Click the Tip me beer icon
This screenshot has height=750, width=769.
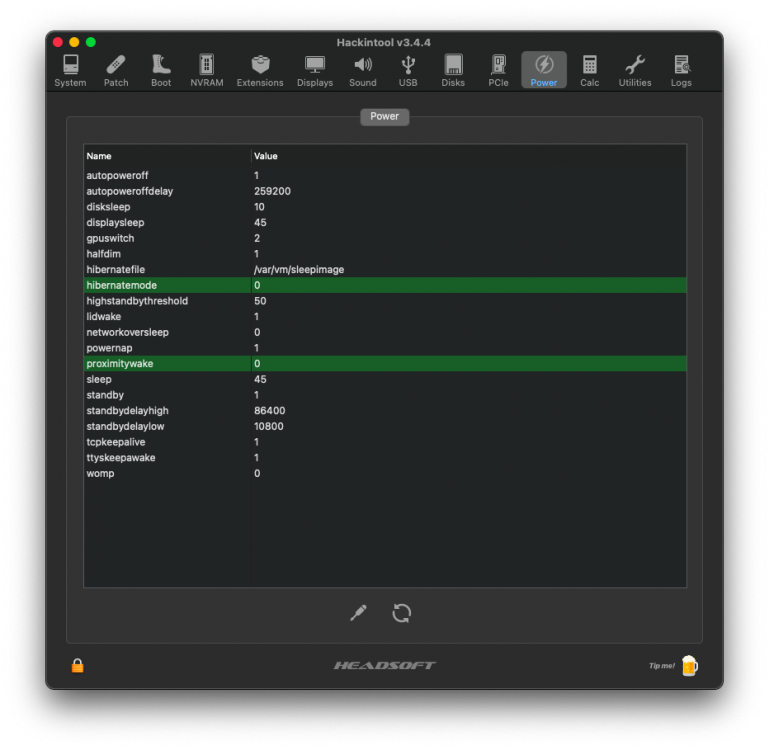pyautogui.click(x=689, y=665)
